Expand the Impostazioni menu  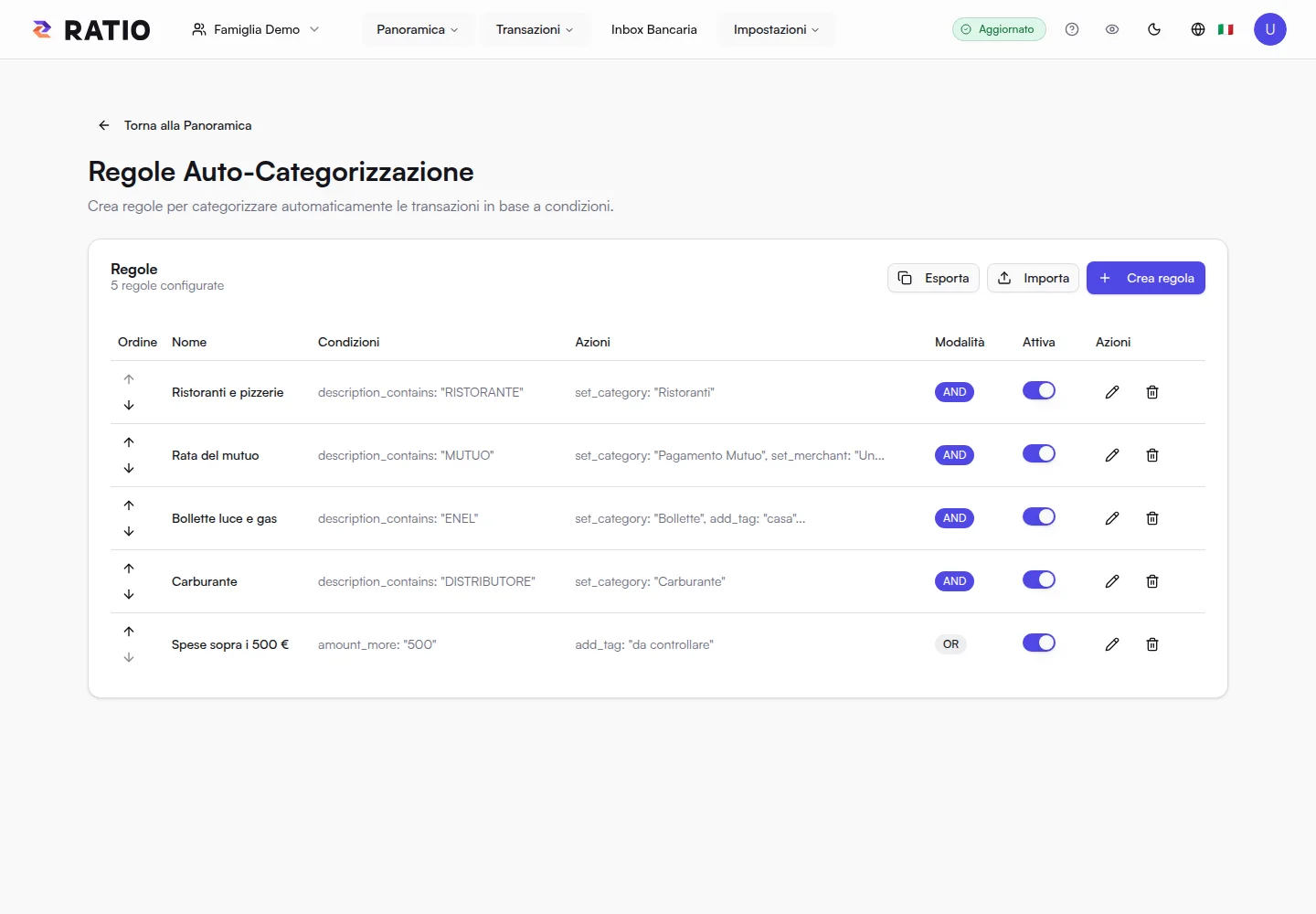click(x=777, y=29)
